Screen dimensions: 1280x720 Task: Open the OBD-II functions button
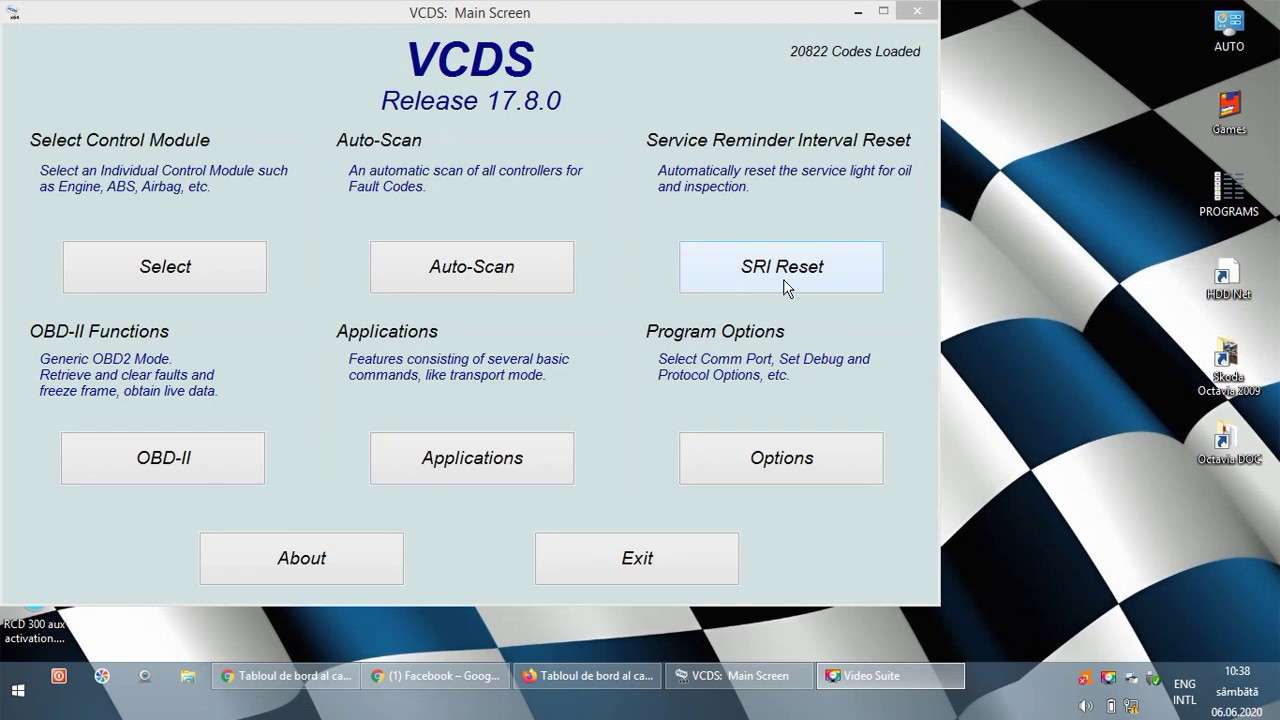point(163,458)
